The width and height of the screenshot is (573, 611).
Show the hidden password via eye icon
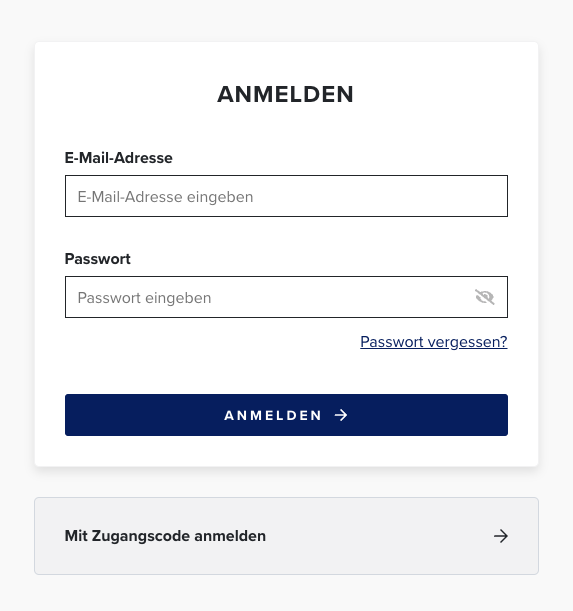point(485,297)
